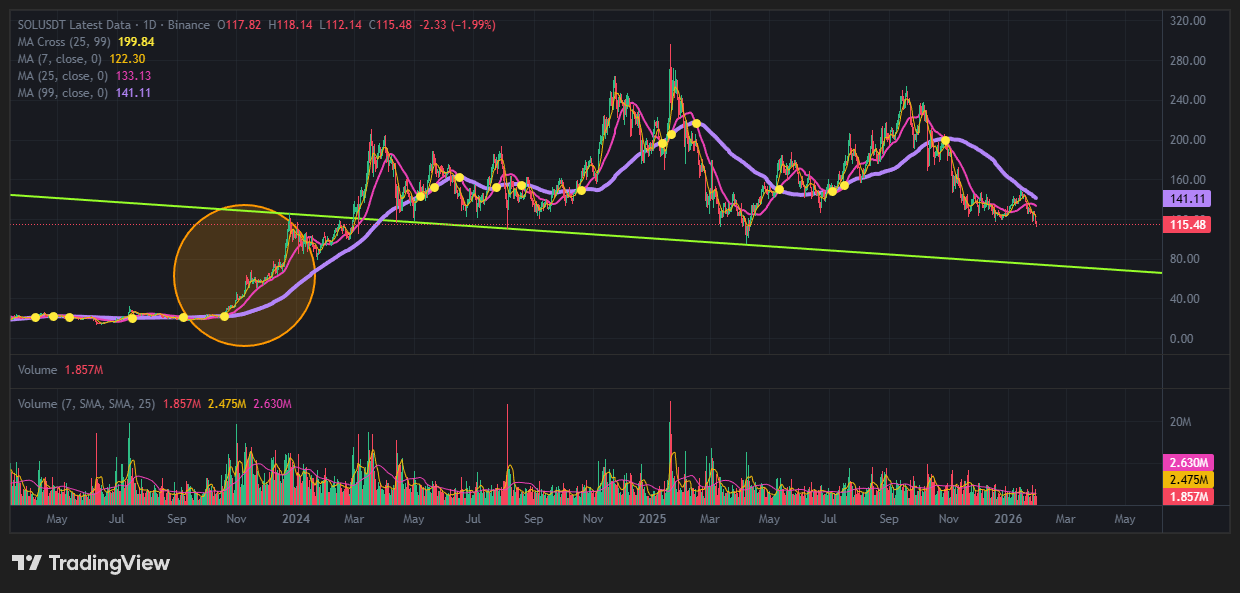Click the 2025 label on time axis
The height and width of the screenshot is (593, 1240).
tap(653, 519)
